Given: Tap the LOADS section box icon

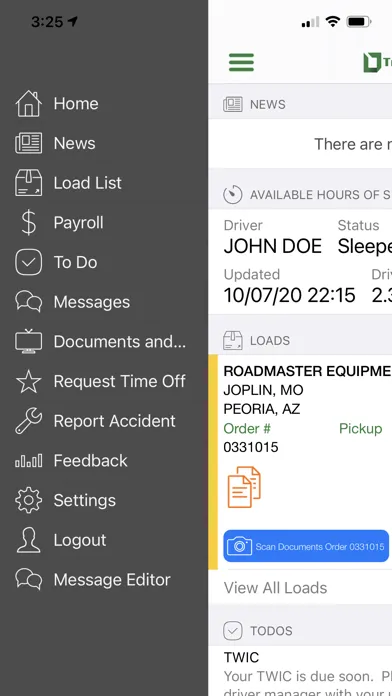Looking at the screenshot, I should 233,340.
